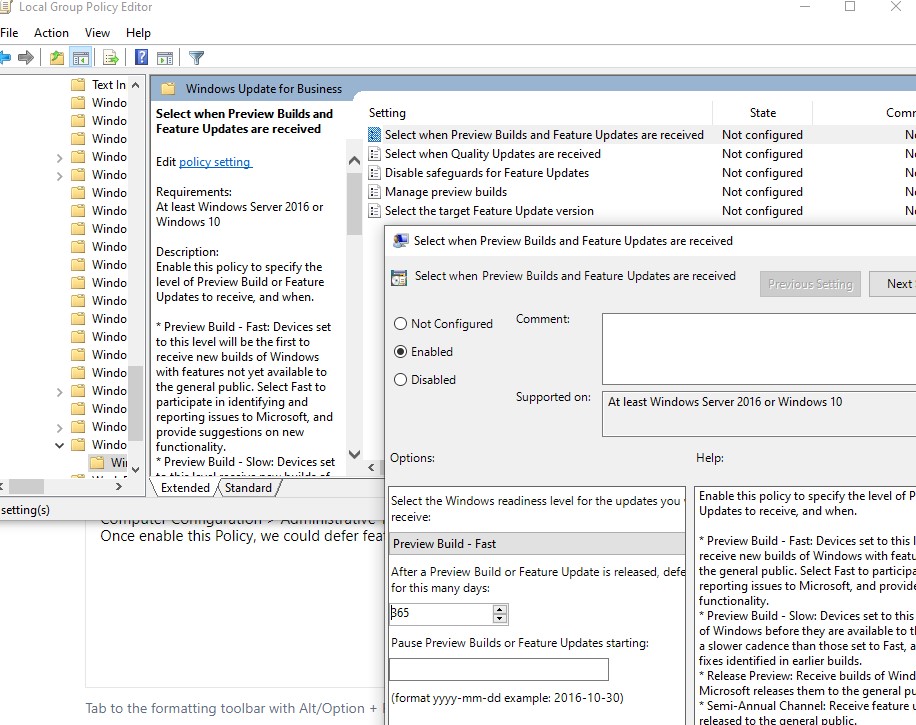Open Help via the question mark icon
The image size is (916, 725).
[141, 57]
